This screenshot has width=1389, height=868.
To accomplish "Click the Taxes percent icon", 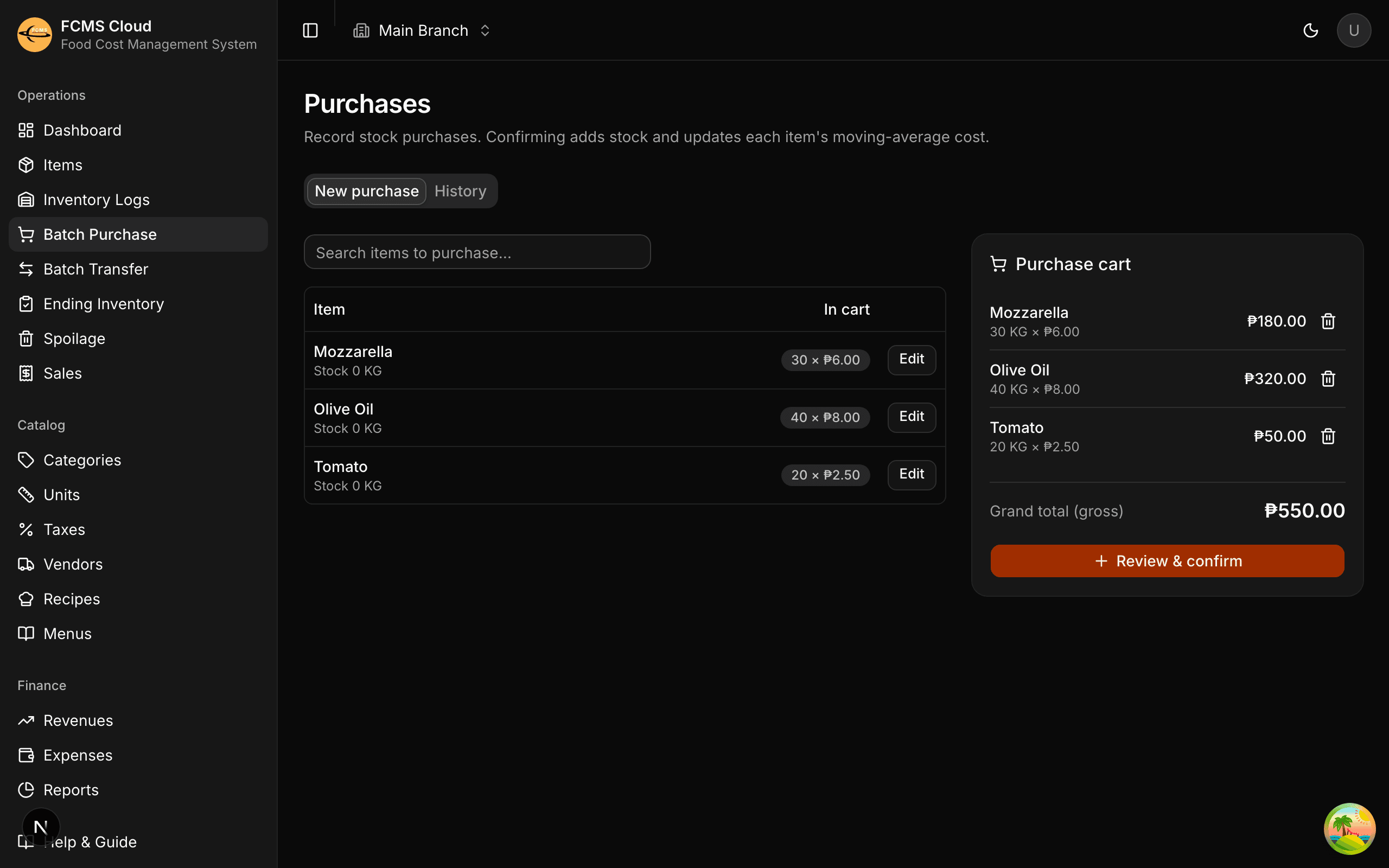I will [26, 529].
